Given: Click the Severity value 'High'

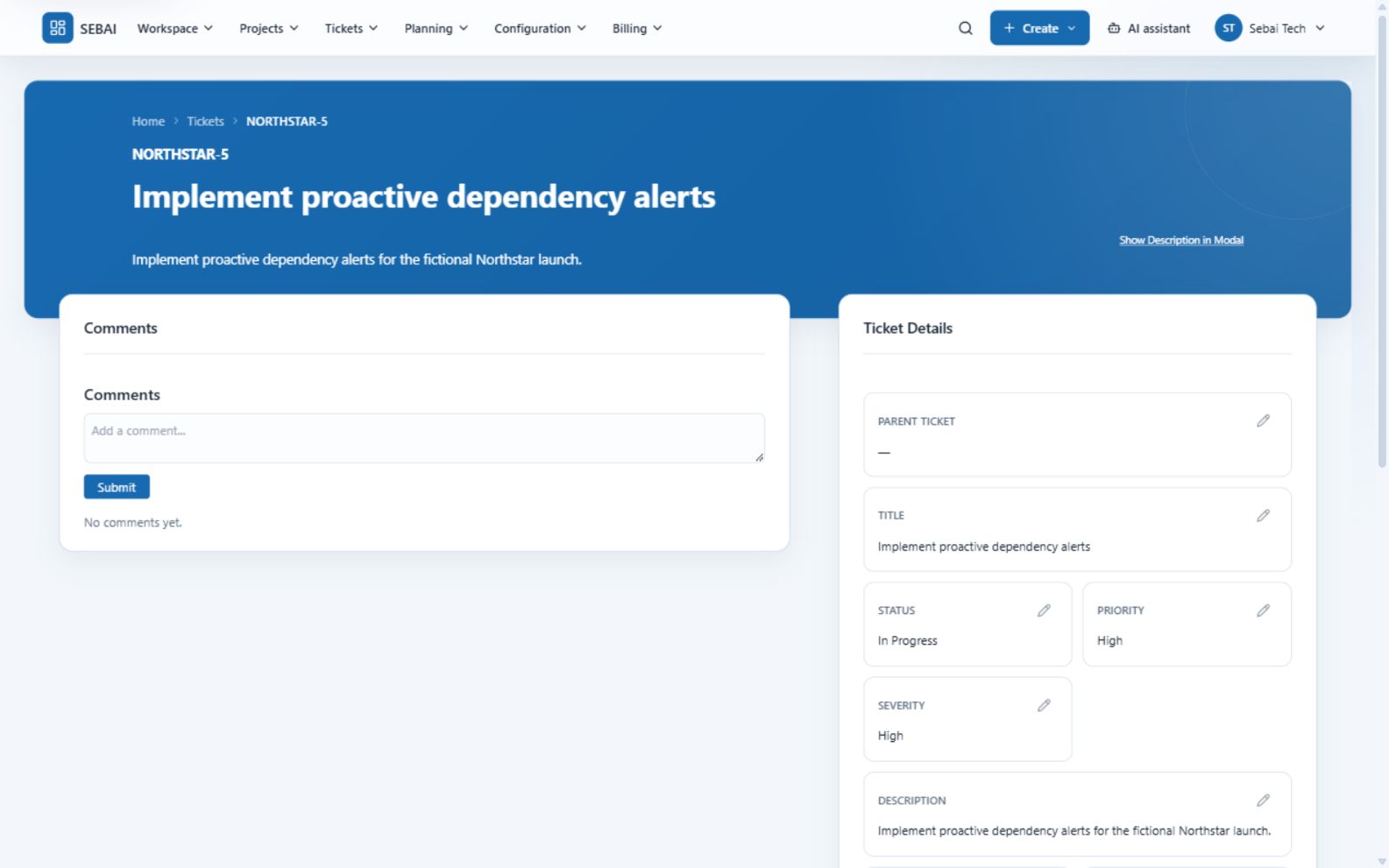Looking at the screenshot, I should click(x=890, y=736).
